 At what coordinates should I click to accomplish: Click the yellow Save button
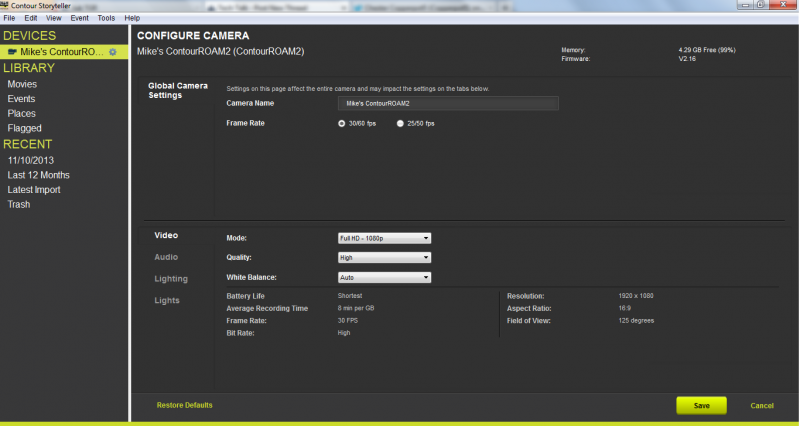pos(702,406)
